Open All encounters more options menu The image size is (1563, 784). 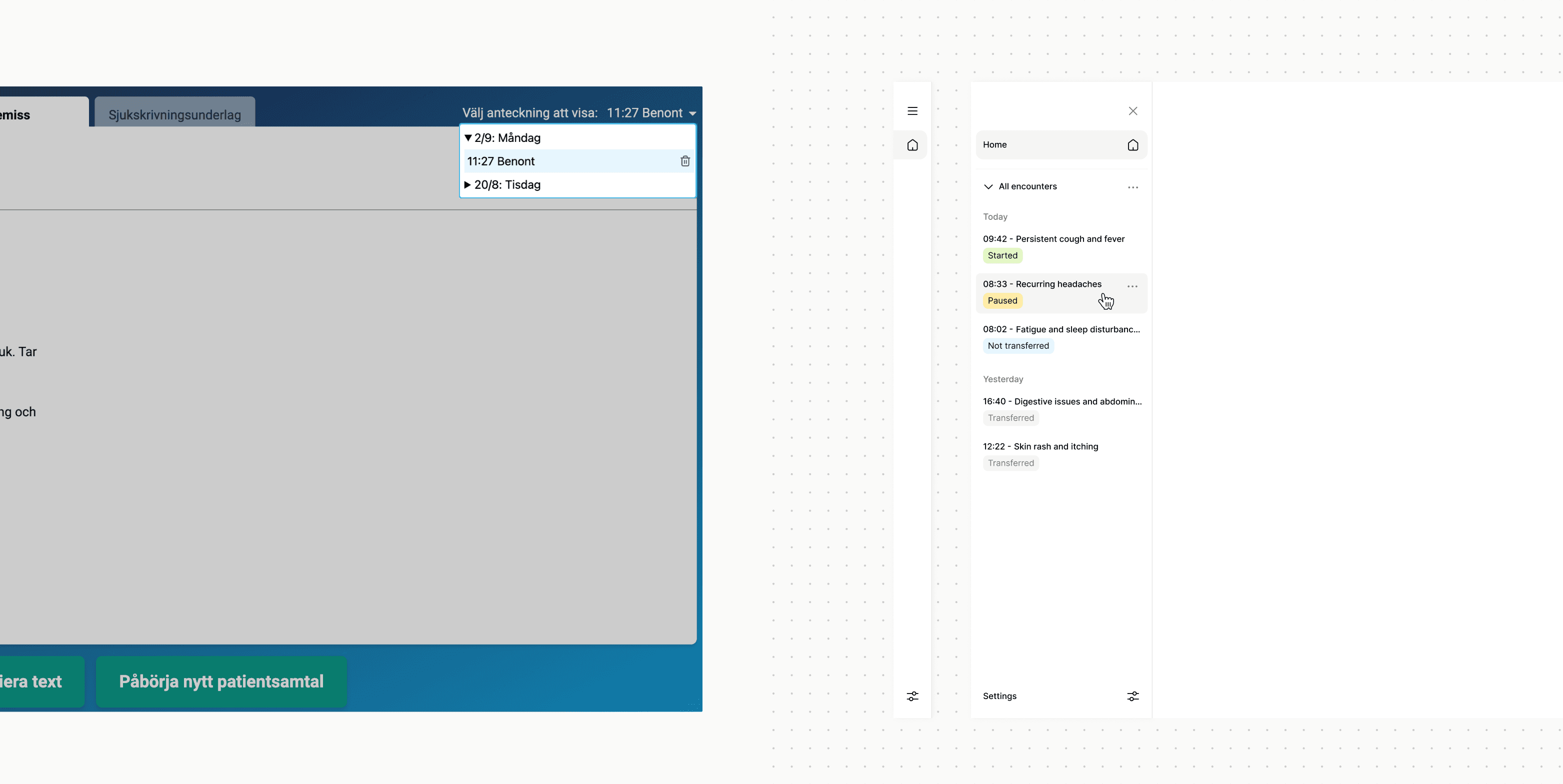coord(1132,187)
